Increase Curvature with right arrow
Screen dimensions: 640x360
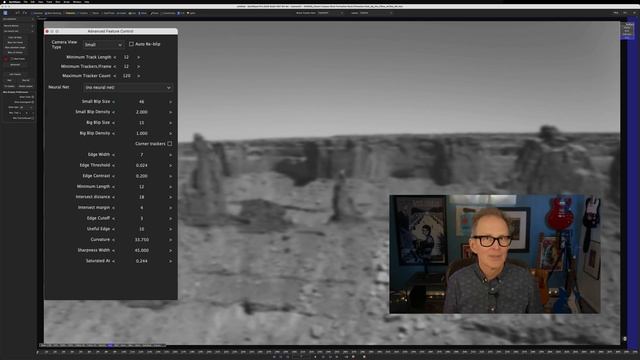[170, 240]
